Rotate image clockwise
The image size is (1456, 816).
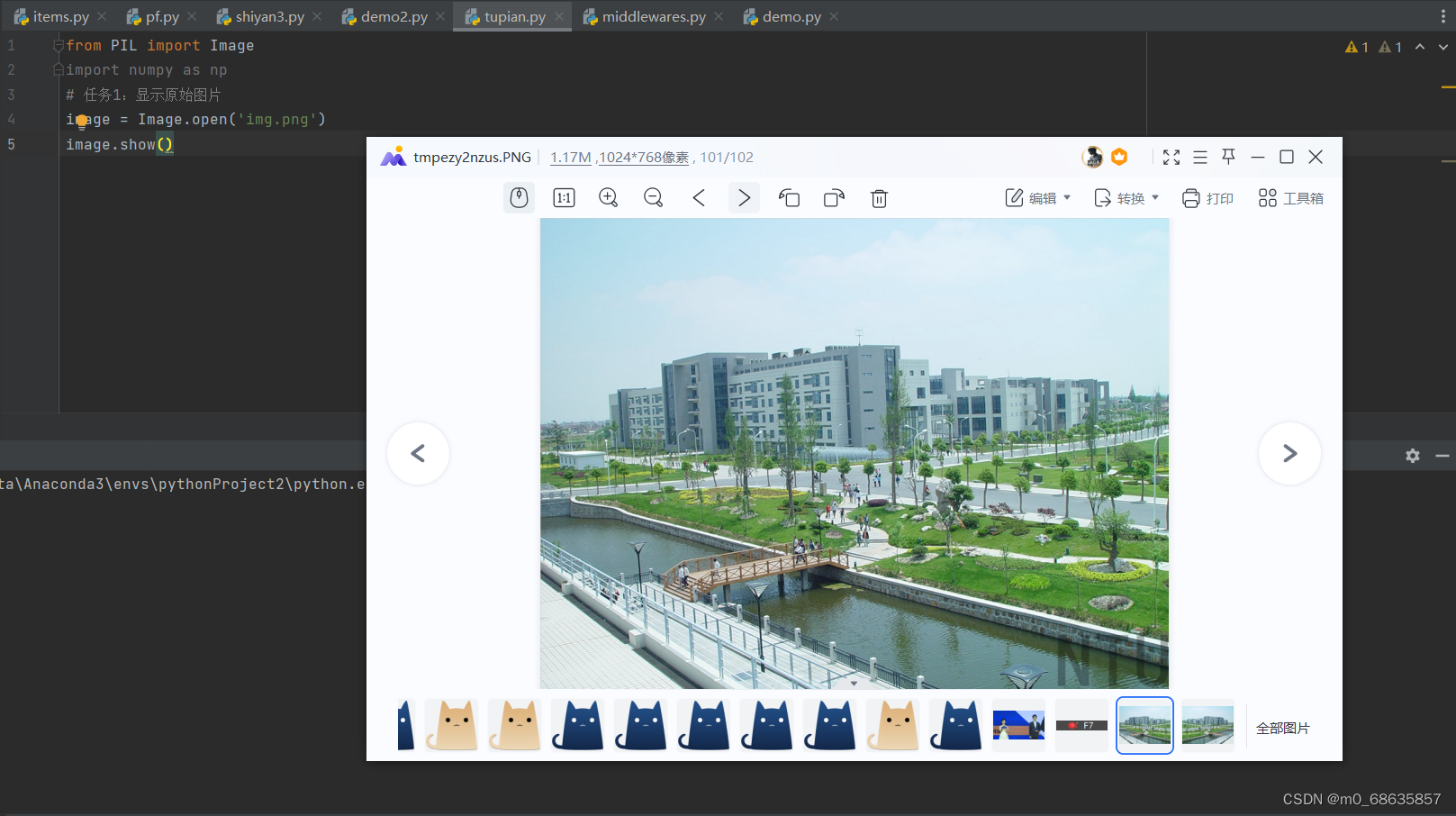coord(834,197)
